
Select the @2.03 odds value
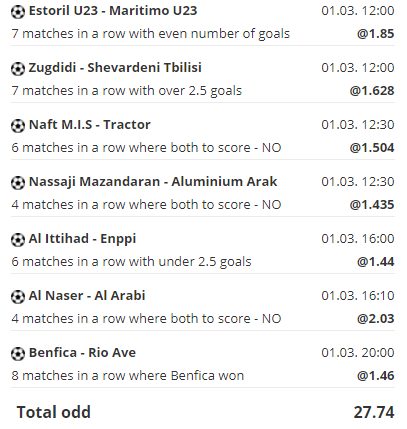(x=375, y=319)
